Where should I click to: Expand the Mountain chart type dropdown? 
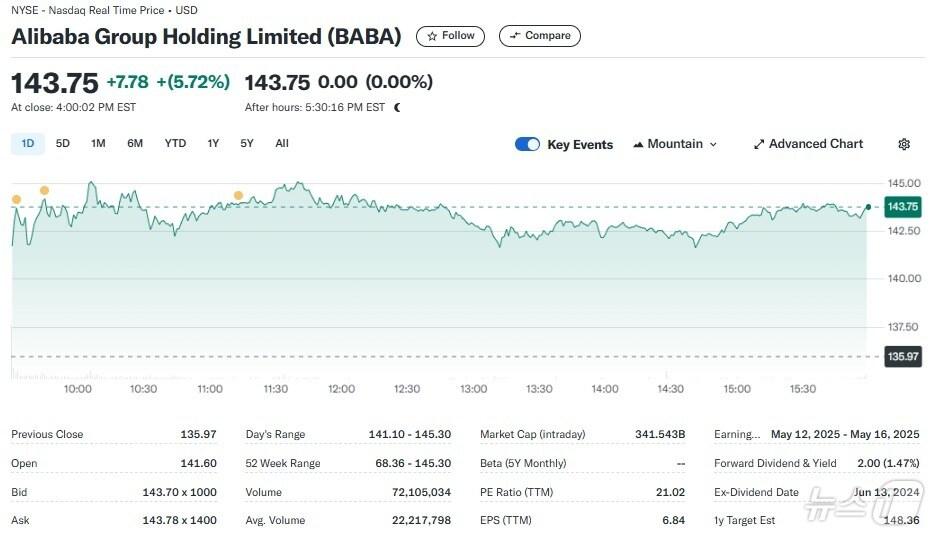[x=675, y=144]
